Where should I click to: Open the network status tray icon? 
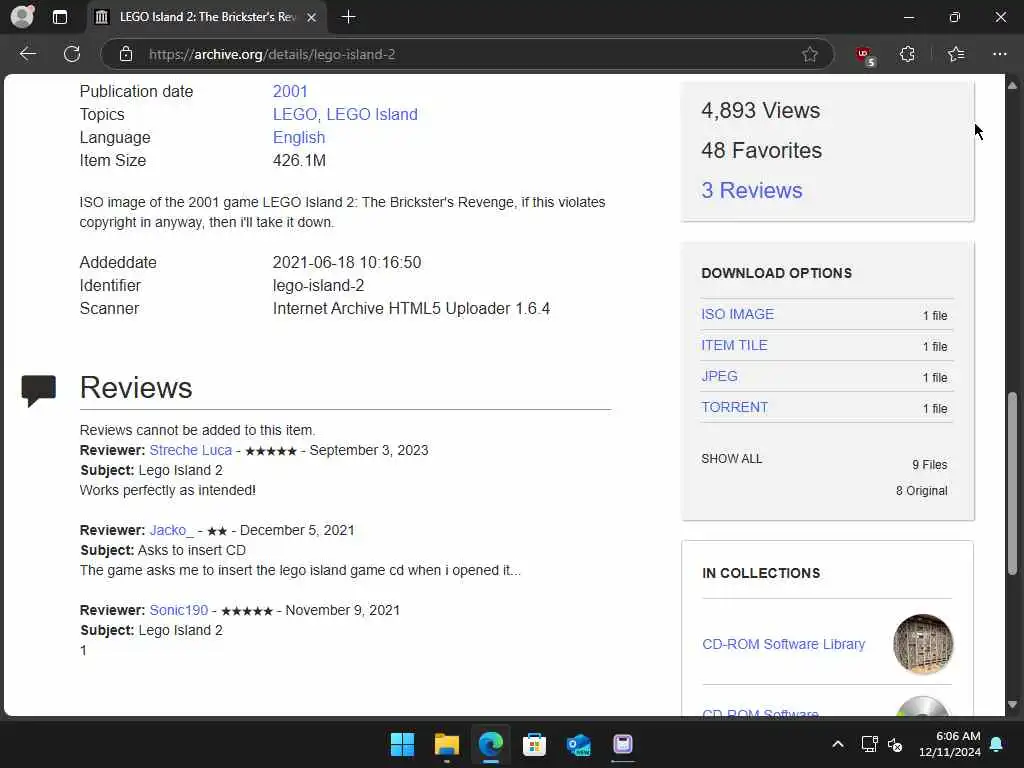click(x=869, y=744)
